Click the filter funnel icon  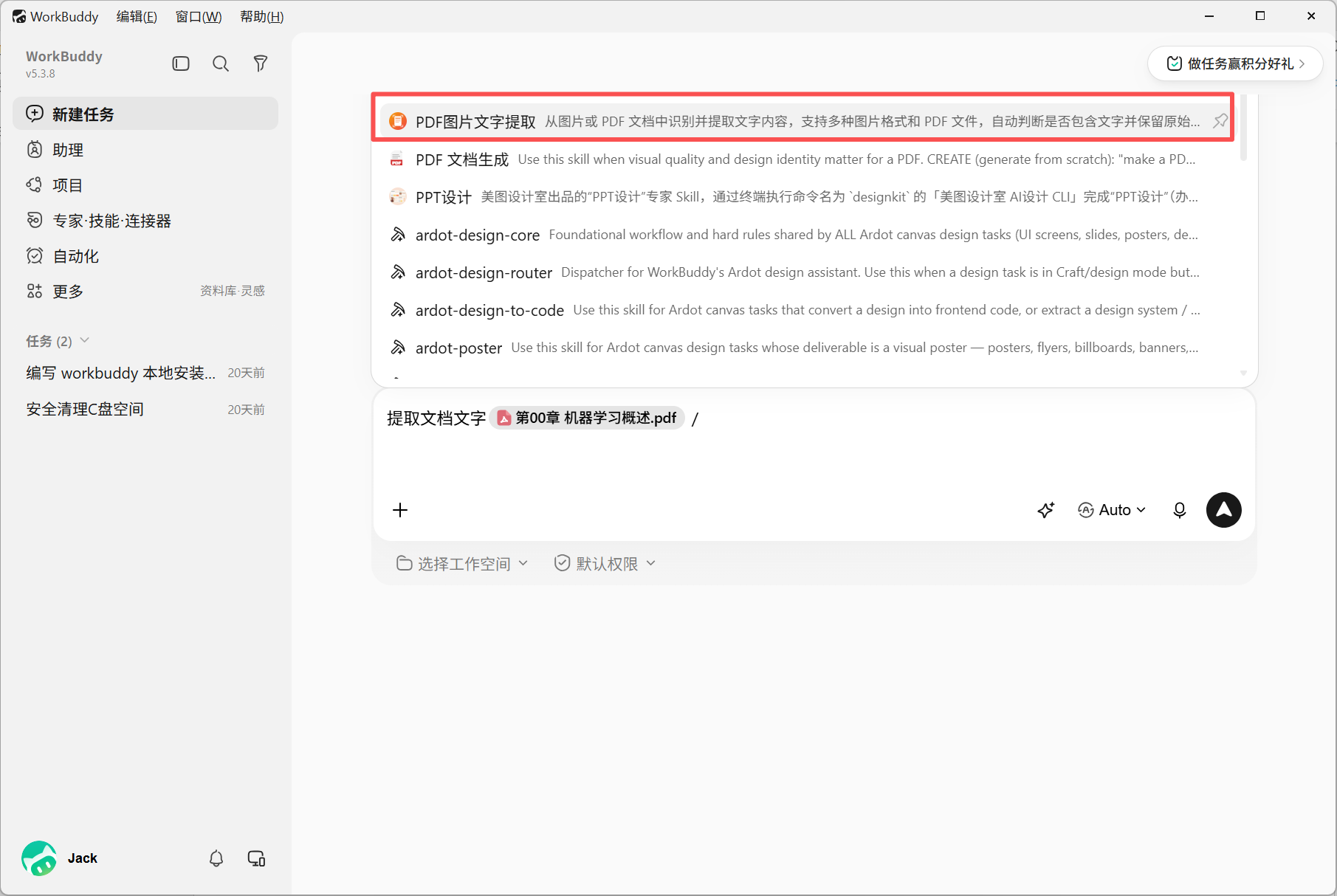pos(261,63)
